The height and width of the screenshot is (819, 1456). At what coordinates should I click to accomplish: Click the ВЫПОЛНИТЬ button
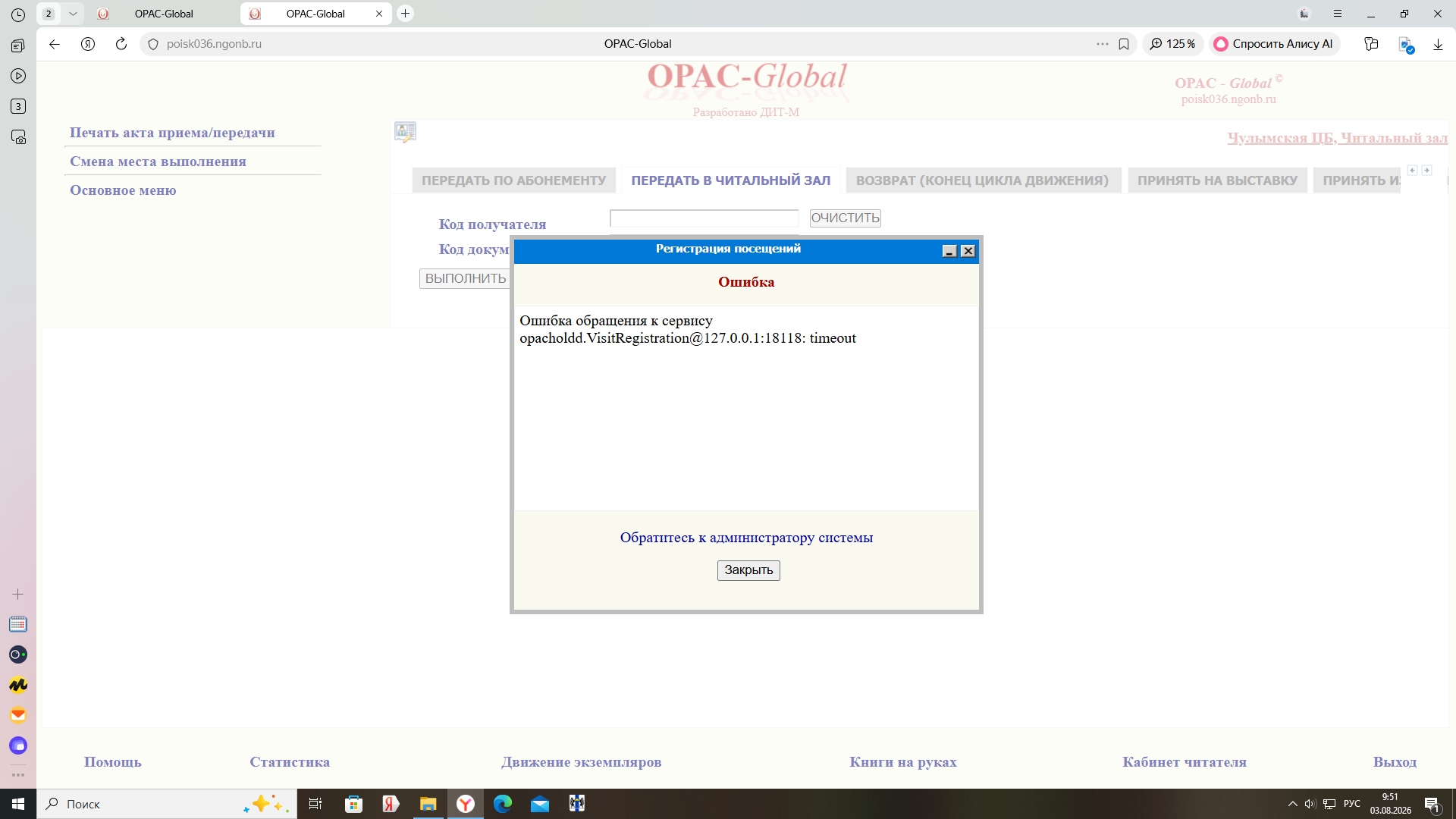(x=466, y=279)
